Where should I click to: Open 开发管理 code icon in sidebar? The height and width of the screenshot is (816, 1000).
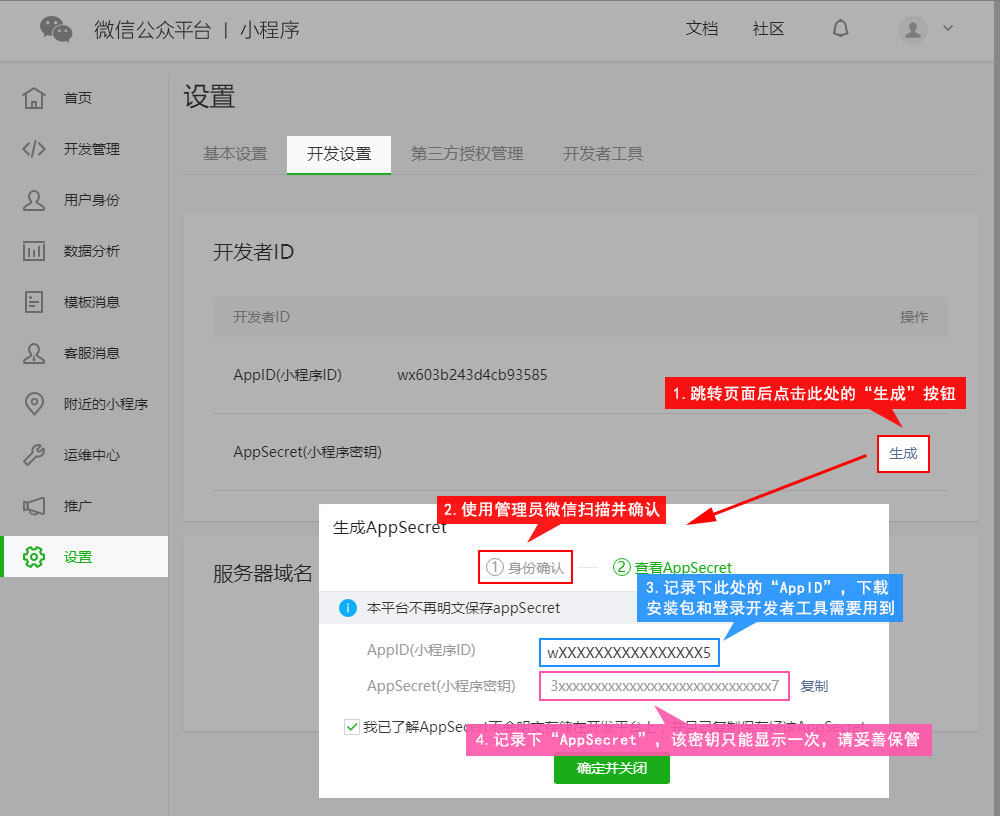click(x=34, y=149)
